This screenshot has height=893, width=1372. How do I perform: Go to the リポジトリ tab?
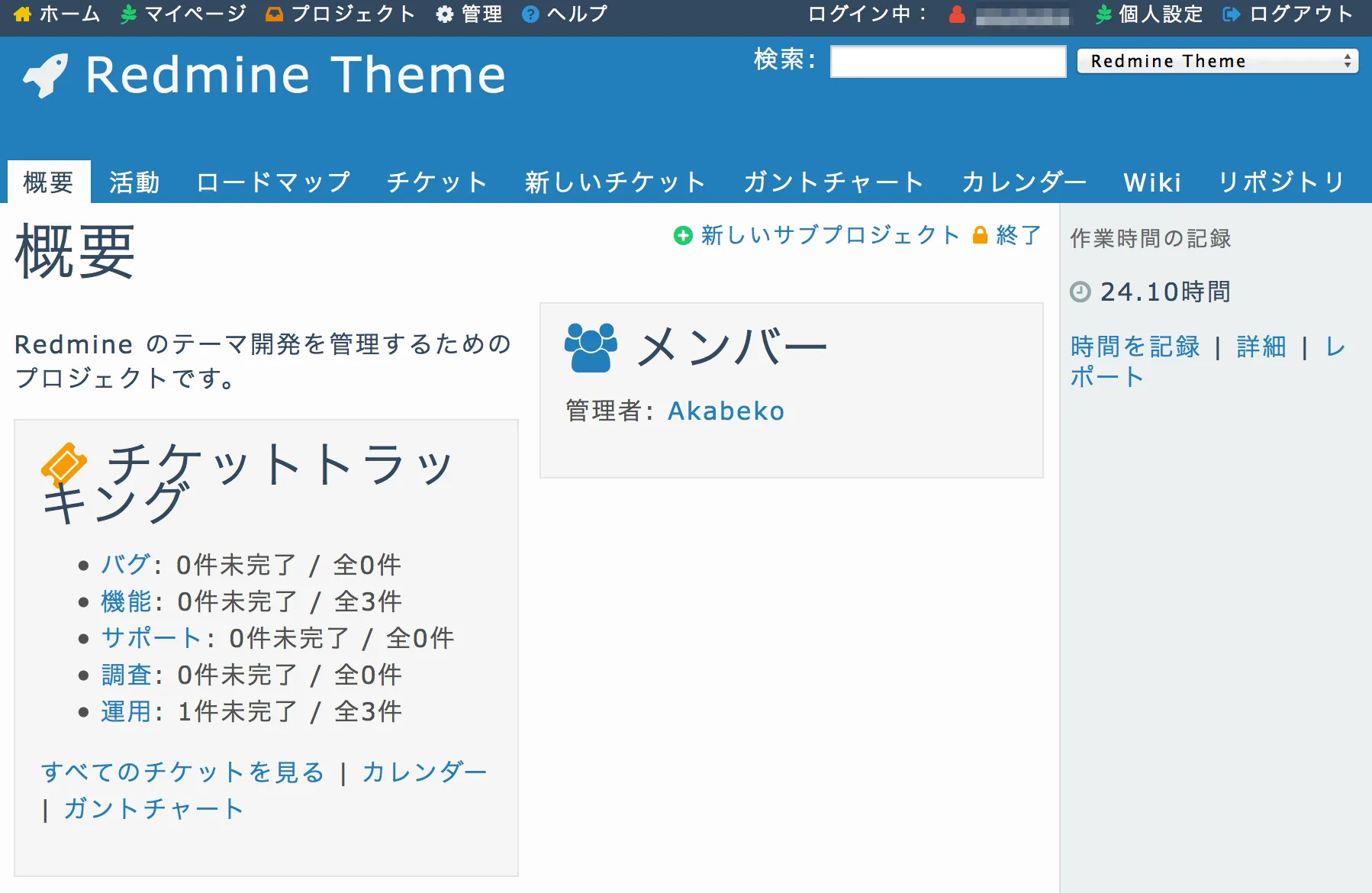point(1280,182)
